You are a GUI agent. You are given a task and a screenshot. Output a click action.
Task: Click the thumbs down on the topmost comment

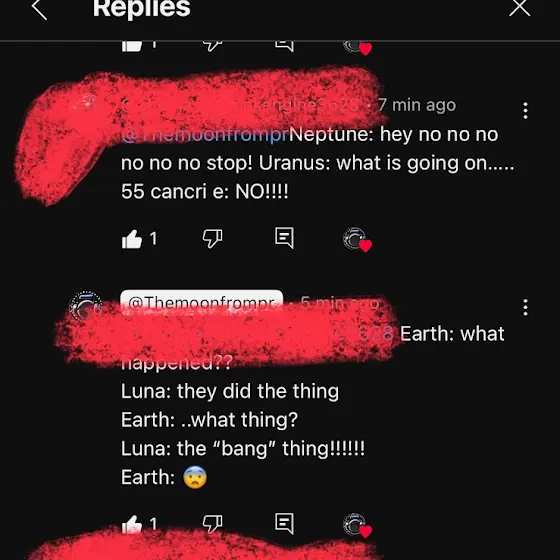click(x=212, y=46)
